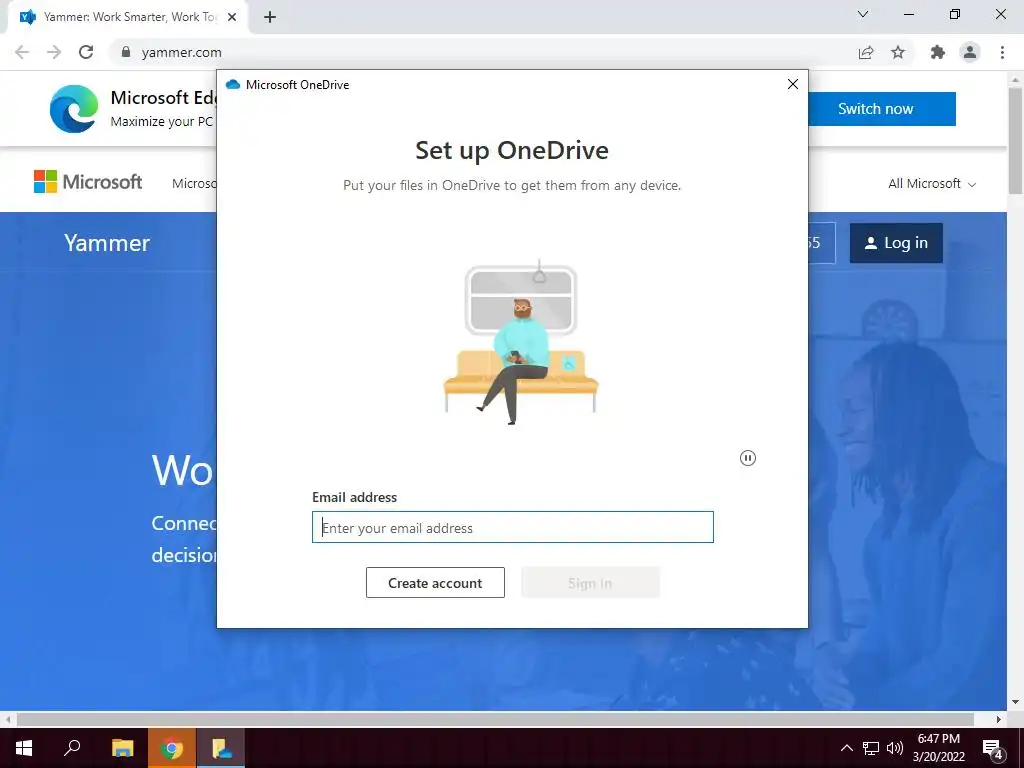Click the horizontal scrollbar of the page
The image size is (1024, 768).
click(x=495, y=719)
